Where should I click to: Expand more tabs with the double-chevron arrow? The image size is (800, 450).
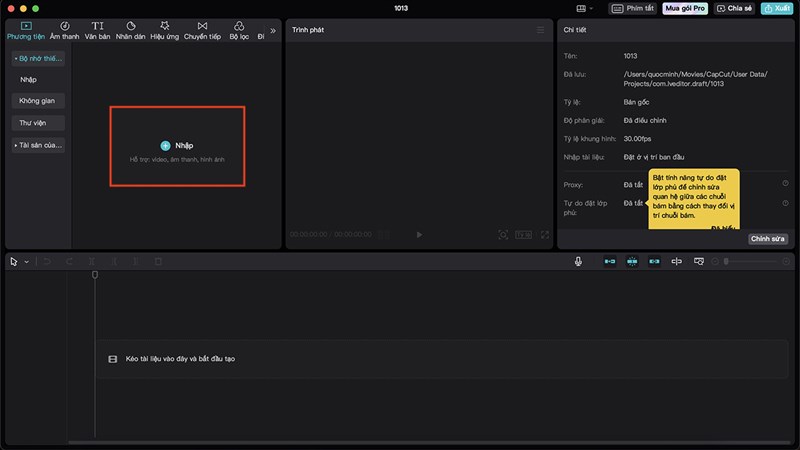tap(273, 30)
